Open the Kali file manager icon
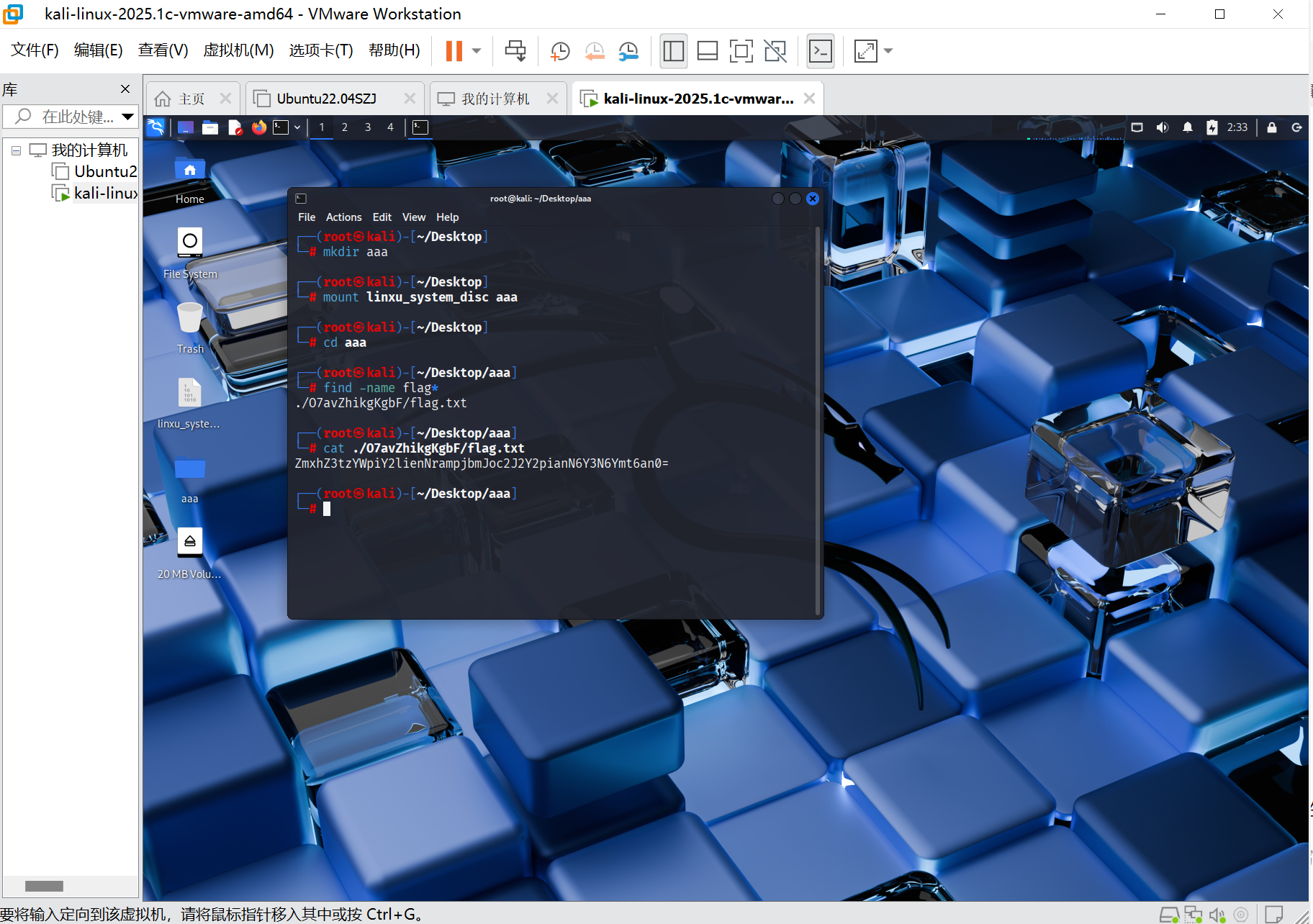Image resolution: width=1313 pixels, height=924 pixels. pos(209,127)
